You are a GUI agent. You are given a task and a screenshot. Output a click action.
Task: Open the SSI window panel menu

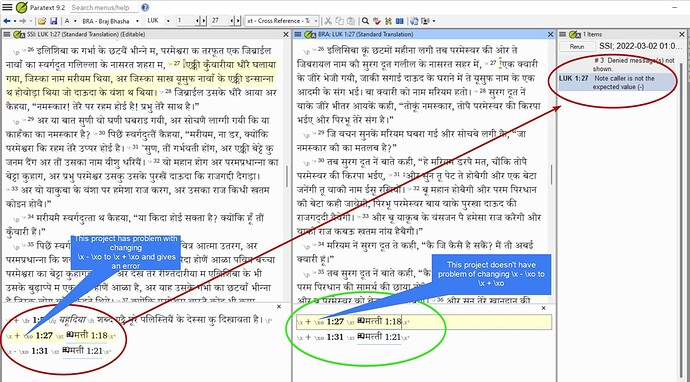click(7, 34)
